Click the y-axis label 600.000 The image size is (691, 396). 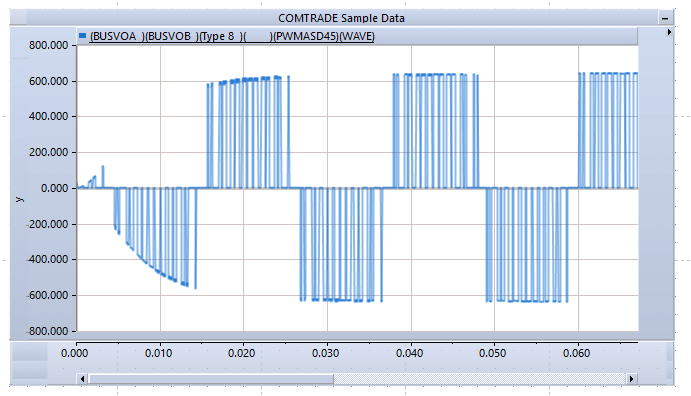[48, 81]
